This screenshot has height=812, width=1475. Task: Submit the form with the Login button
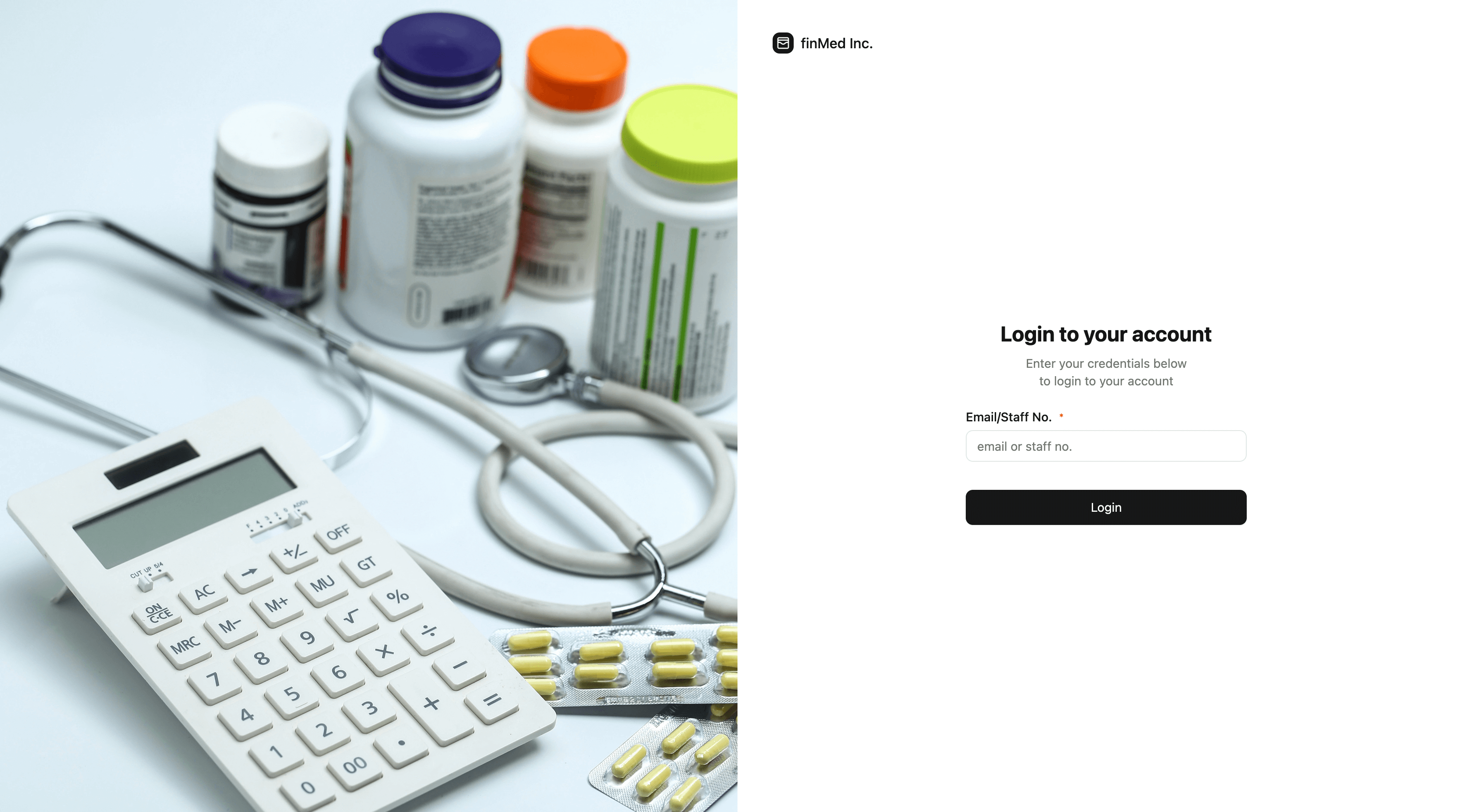[1106, 507]
